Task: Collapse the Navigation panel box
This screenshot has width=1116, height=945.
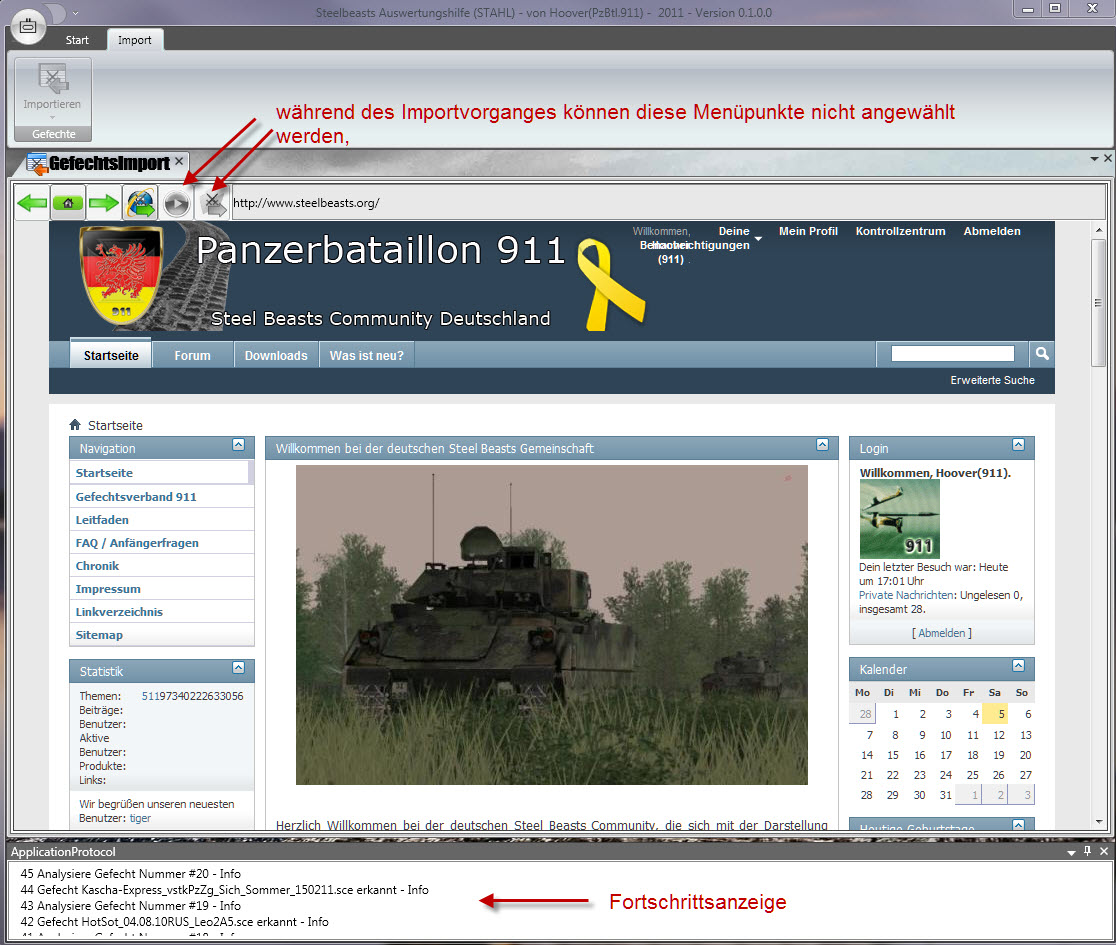Action: [x=238, y=444]
